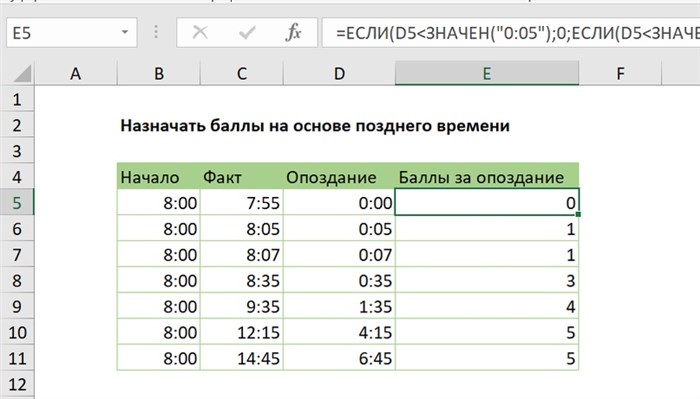Image resolution: width=700 pixels, height=399 pixels.
Task: Select row 9 header
Action: 17,306
